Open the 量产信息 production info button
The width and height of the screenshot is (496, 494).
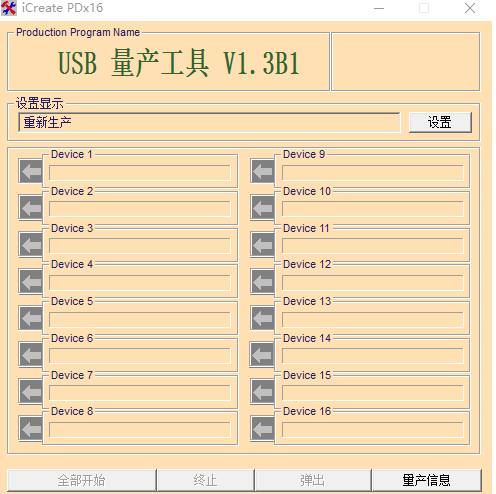427,480
